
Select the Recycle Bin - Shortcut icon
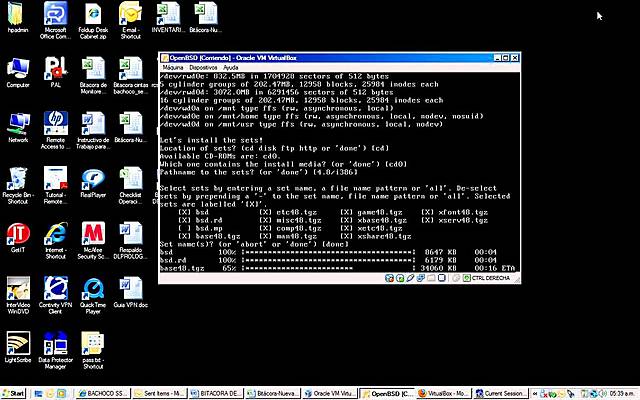18,185
